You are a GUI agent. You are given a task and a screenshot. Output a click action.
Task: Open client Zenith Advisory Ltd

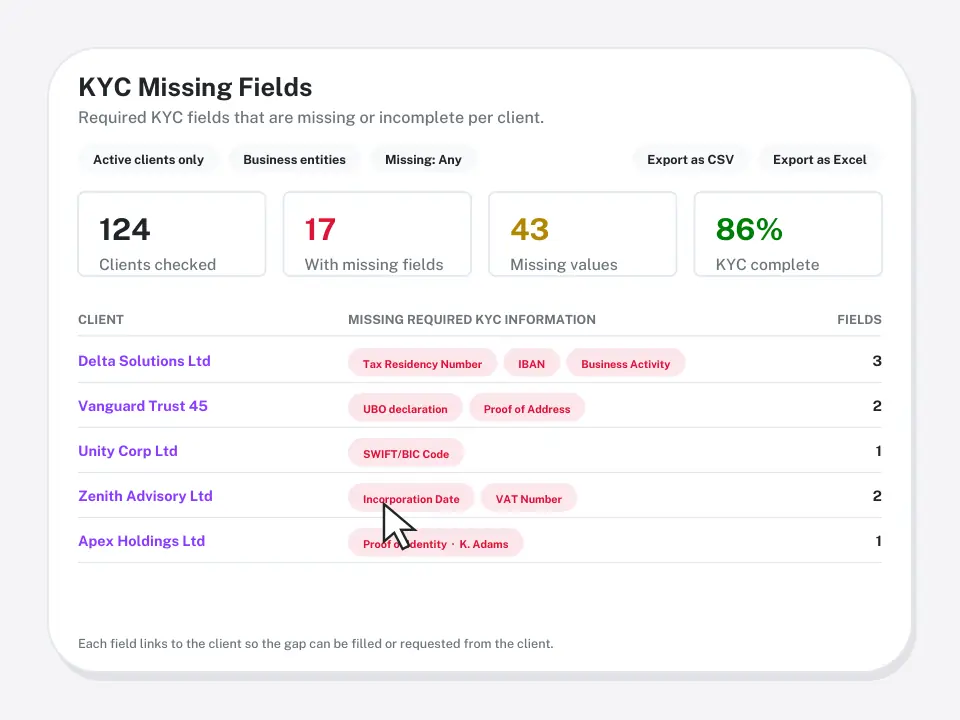[145, 496]
